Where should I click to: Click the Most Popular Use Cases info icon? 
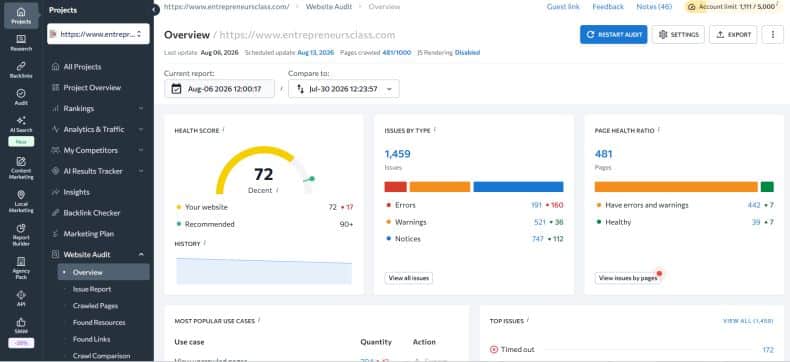point(259,320)
